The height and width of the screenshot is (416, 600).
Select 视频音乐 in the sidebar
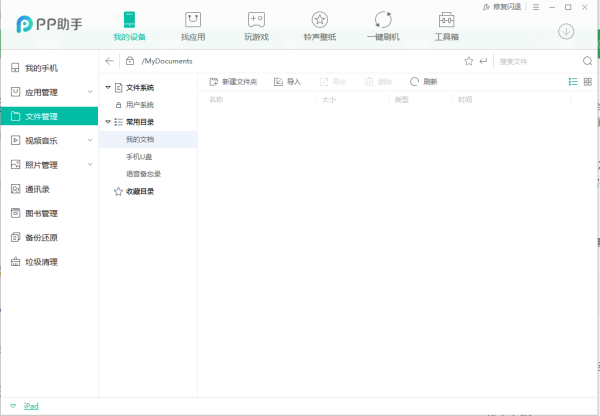click(49, 141)
